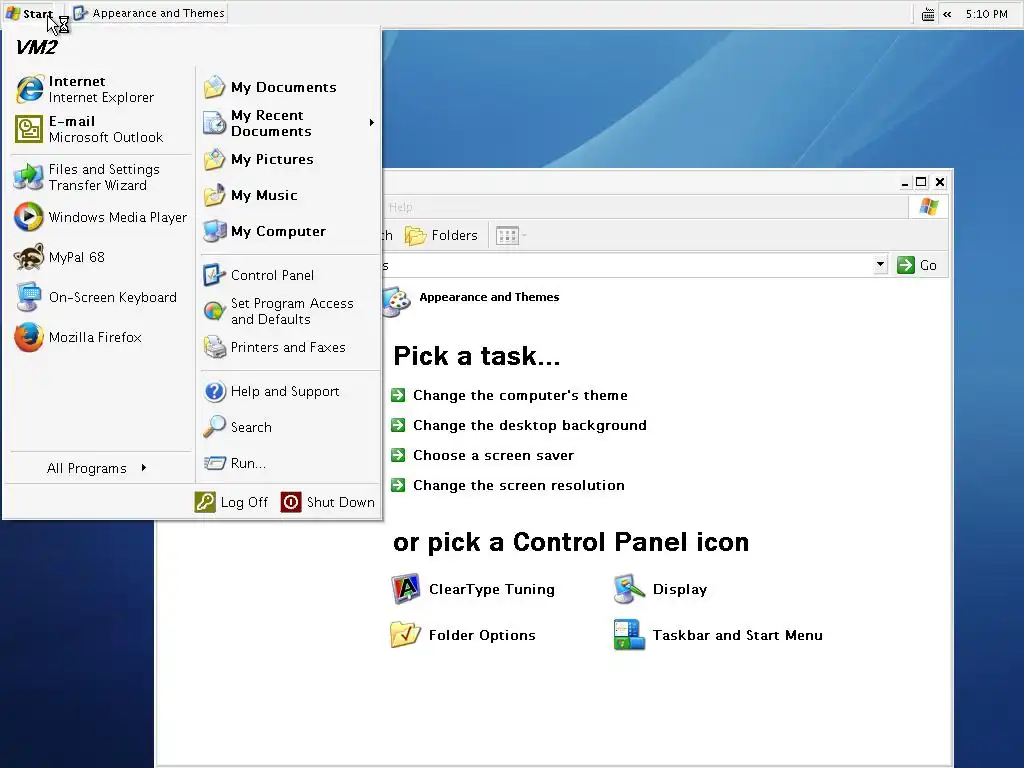Click the Log Off button
1024x768 pixels.
pyautogui.click(x=232, y=502)
